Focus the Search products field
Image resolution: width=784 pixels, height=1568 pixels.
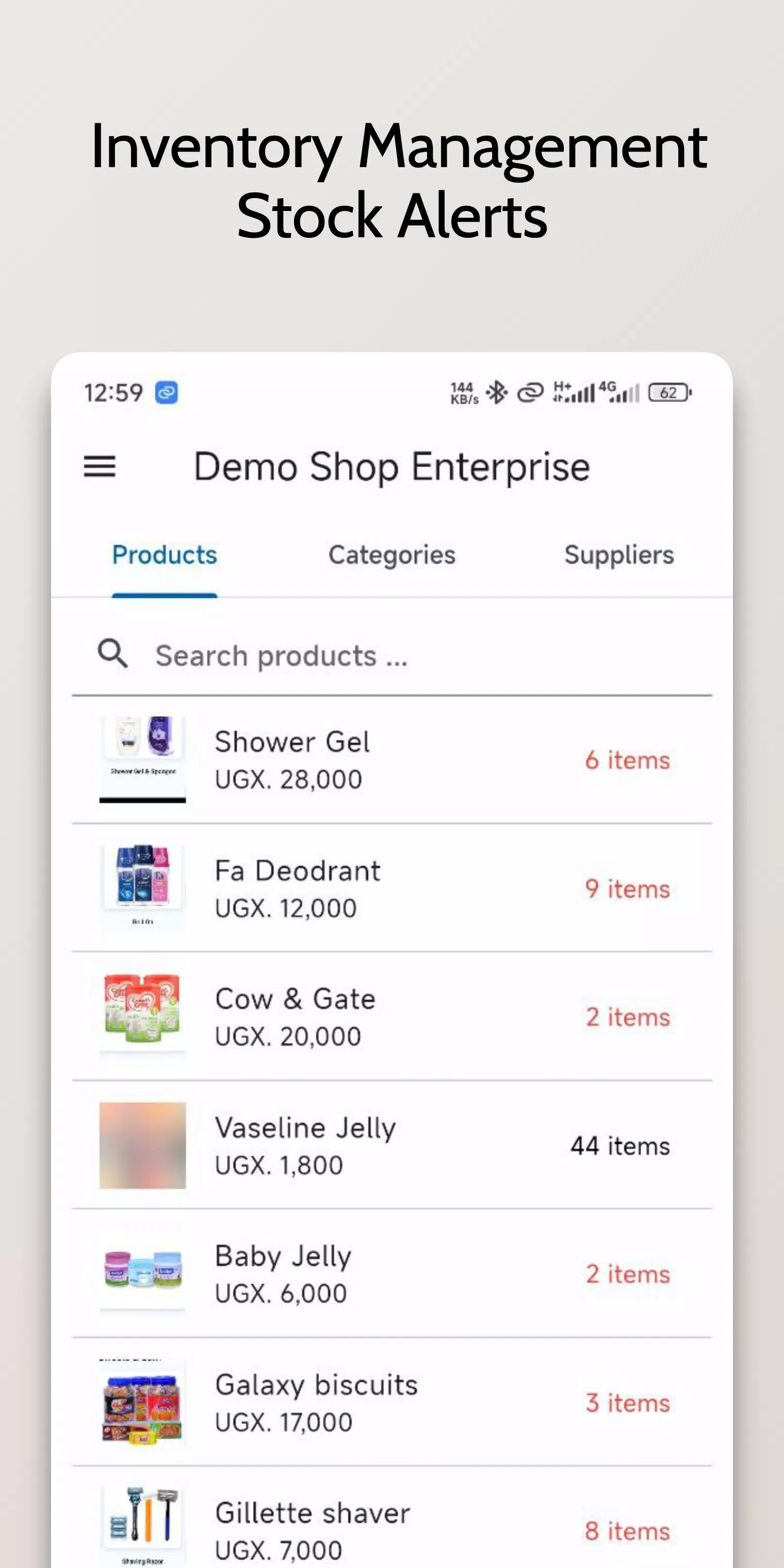click(402, 656)
